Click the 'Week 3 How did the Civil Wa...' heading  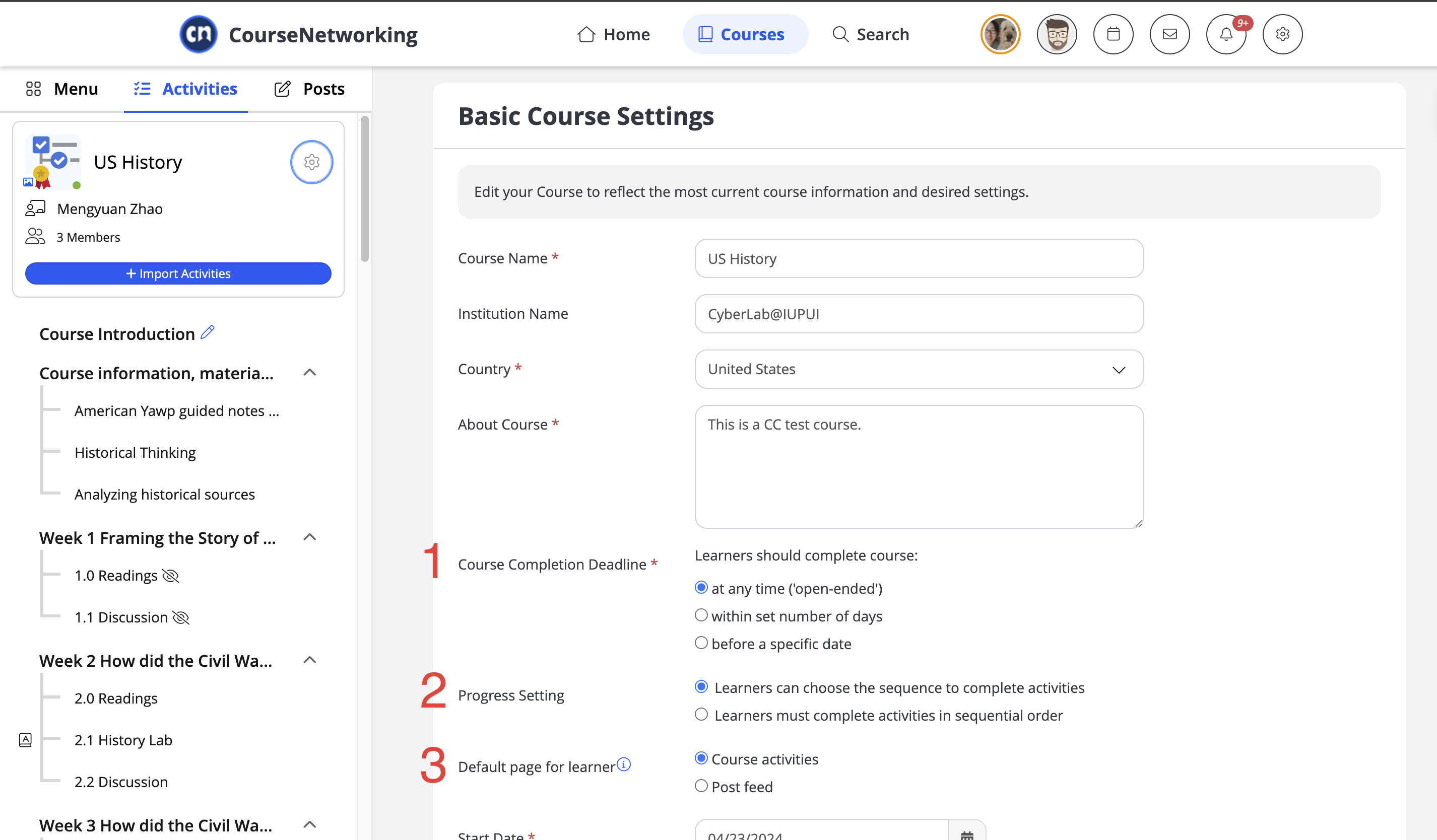coord(156,825)
